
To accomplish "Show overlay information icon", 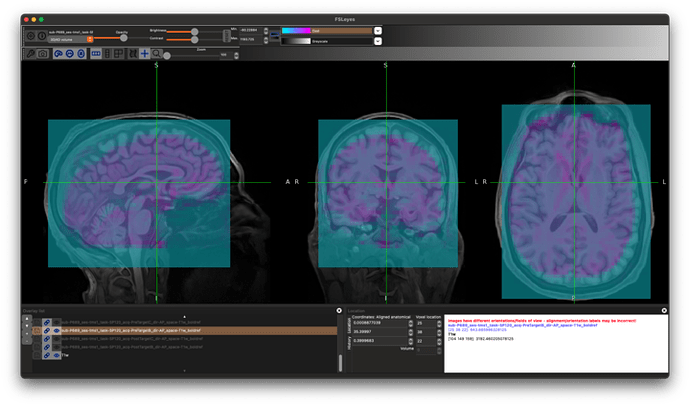I will (43, 36).
